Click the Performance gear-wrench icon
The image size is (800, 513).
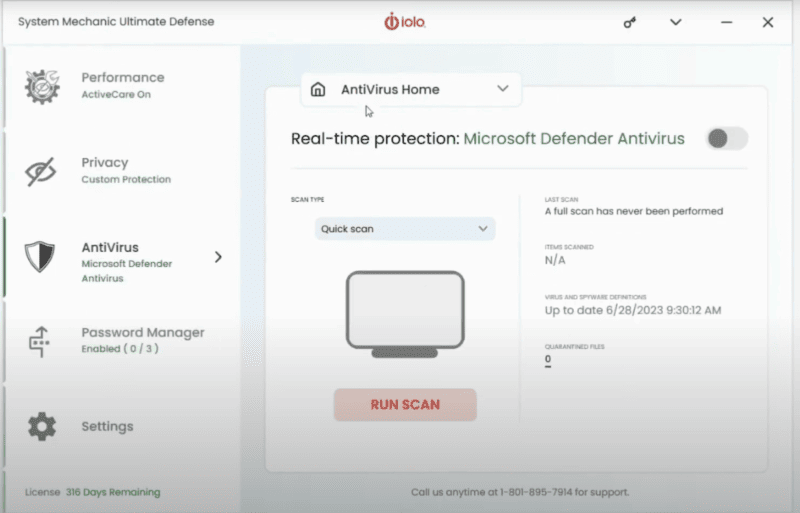tap(42, 86)
